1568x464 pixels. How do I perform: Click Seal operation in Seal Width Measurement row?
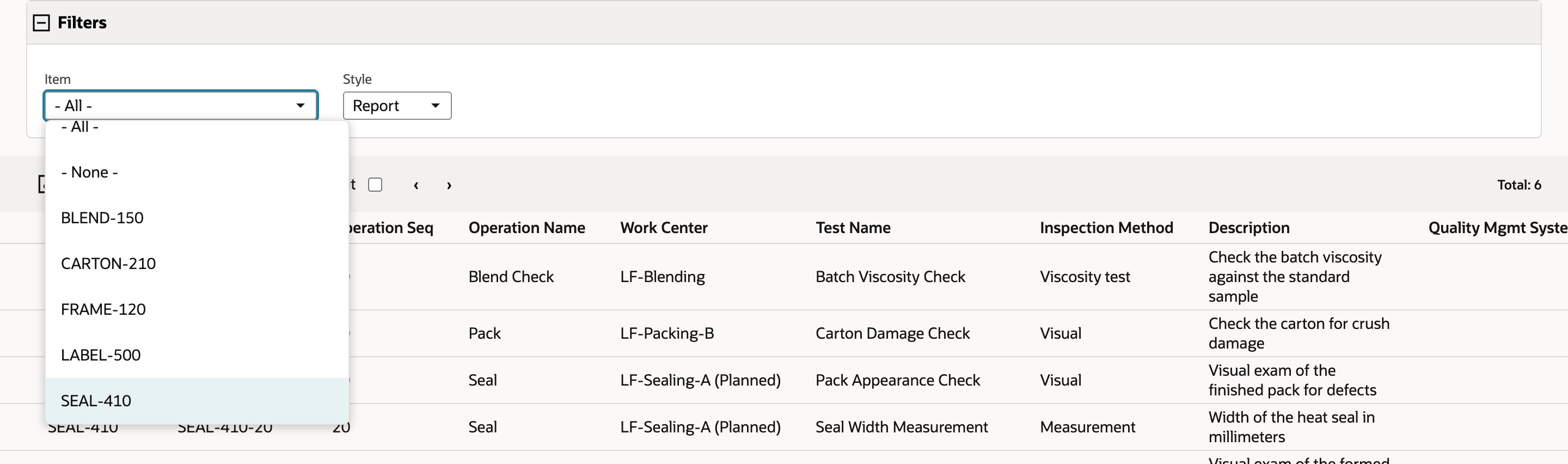483,427
